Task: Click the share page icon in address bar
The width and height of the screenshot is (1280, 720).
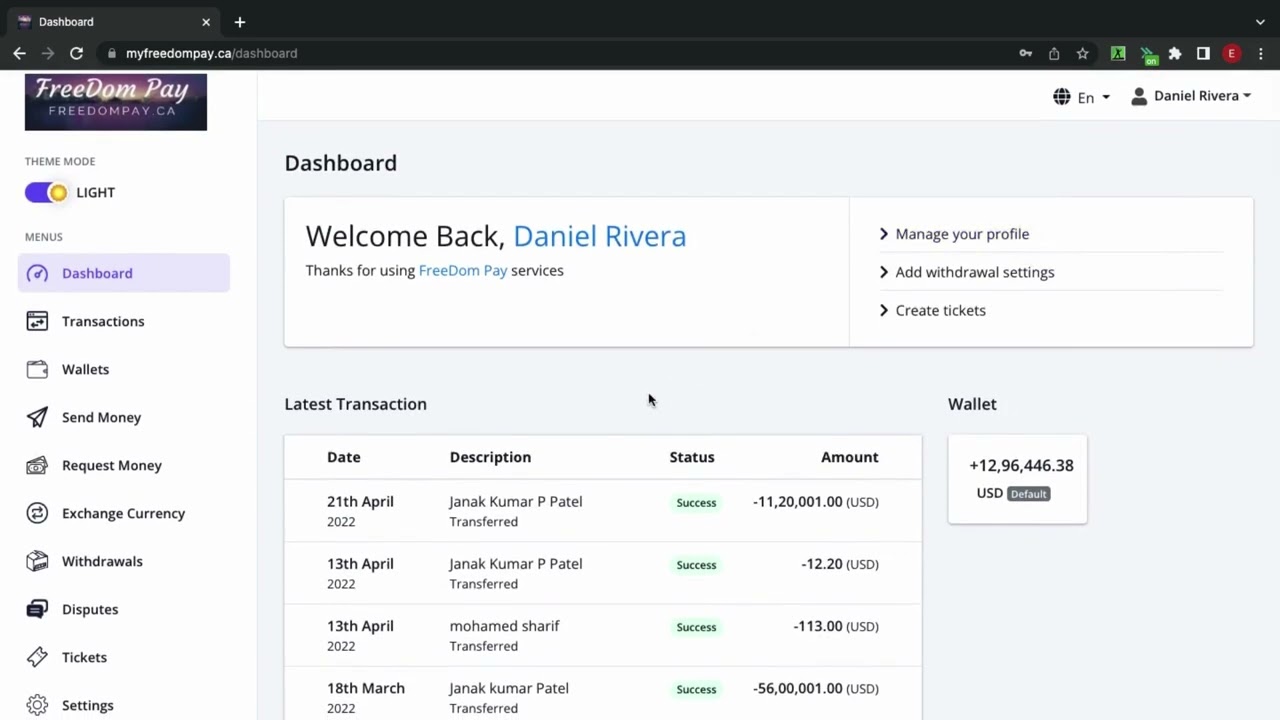Action: 1054,53
